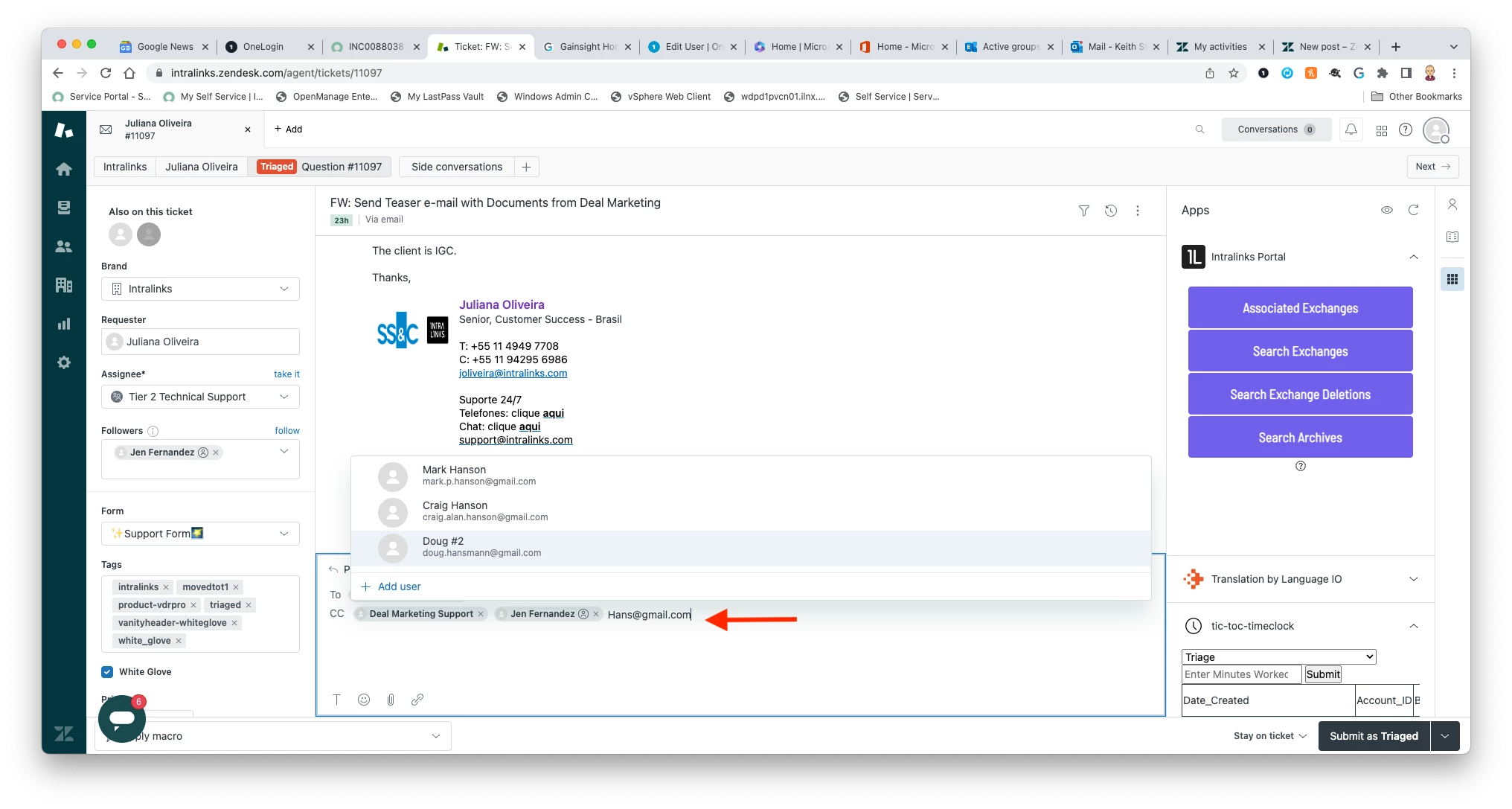Switch to Side conversations tab
Viewport: 1512px width, 809px height.
coord(457,167)
